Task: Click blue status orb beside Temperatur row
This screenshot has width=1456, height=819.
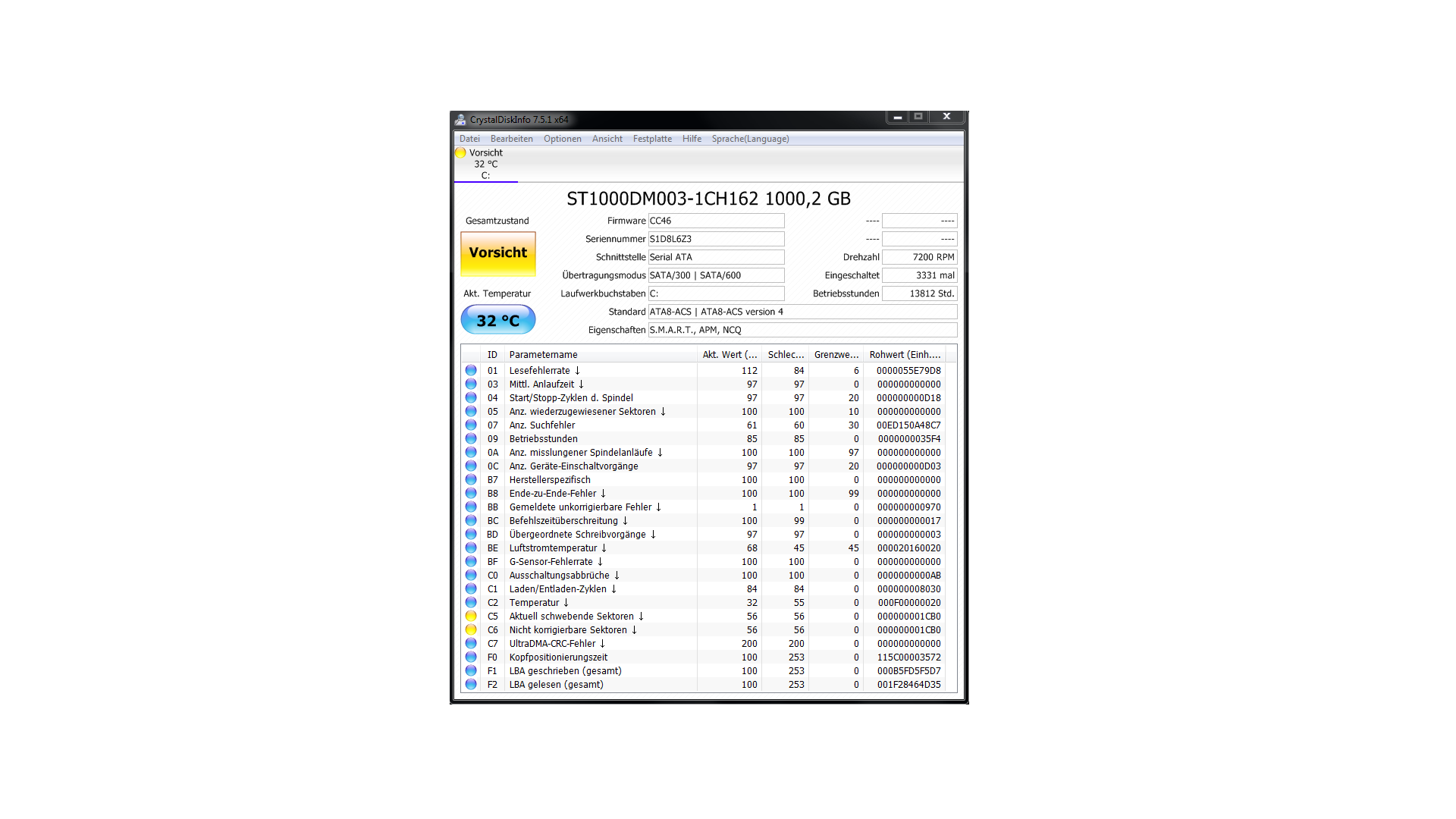Action: tap(471, 603)
